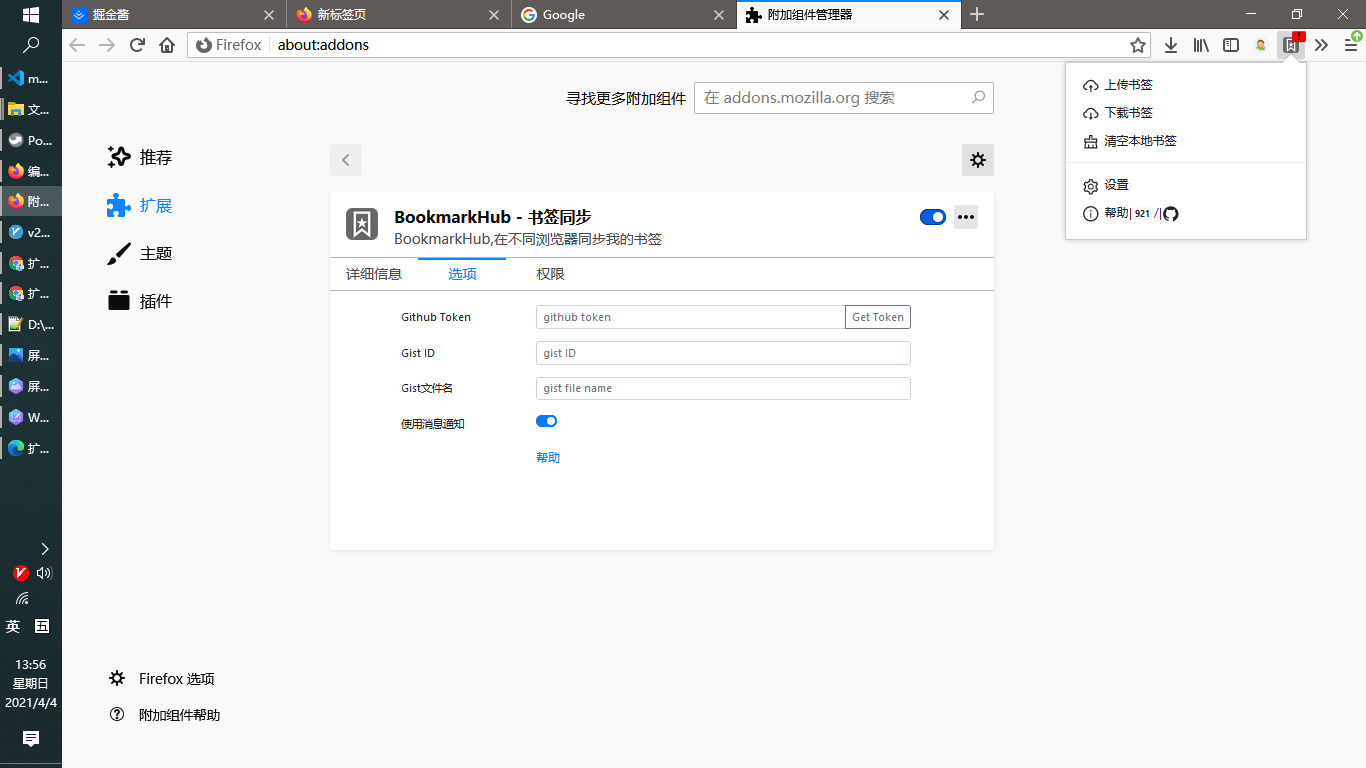The image size is (1366, 768).
Task: Switch to the 权限 permissions tab
Action: click(x=550, y=274)
